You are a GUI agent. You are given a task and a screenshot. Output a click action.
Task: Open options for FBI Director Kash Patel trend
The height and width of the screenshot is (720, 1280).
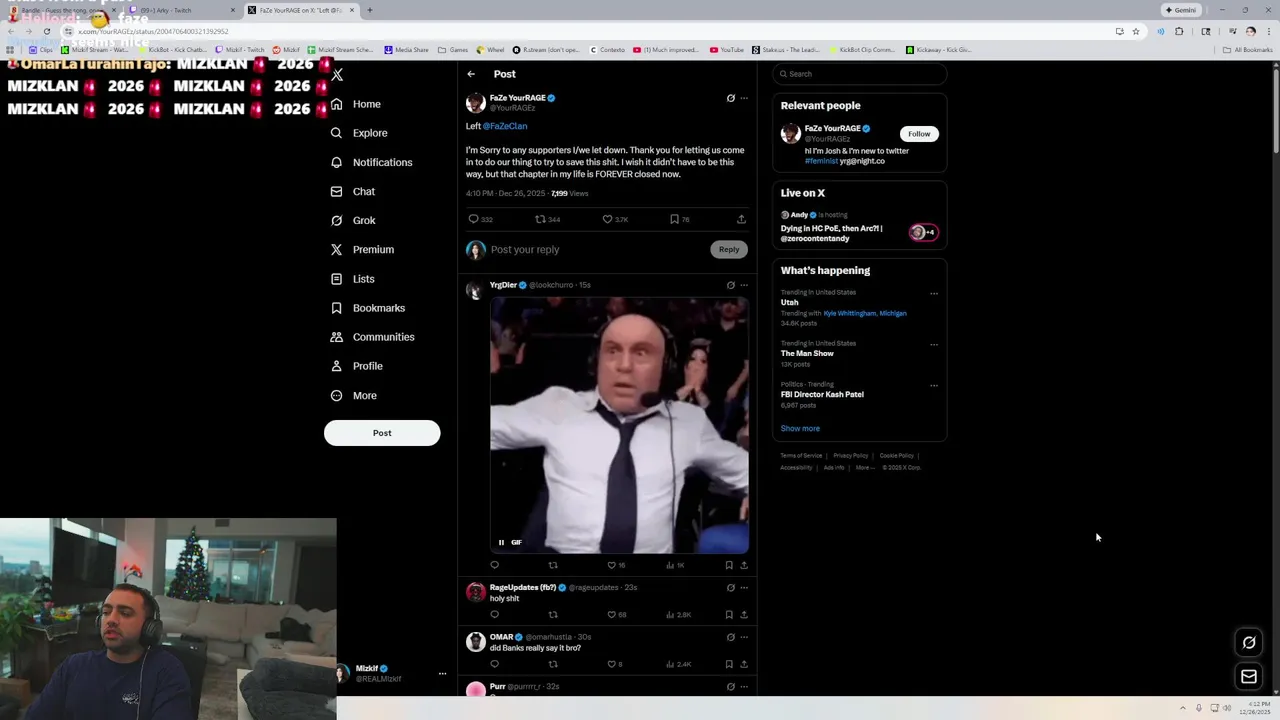click(x=934, y=386)
